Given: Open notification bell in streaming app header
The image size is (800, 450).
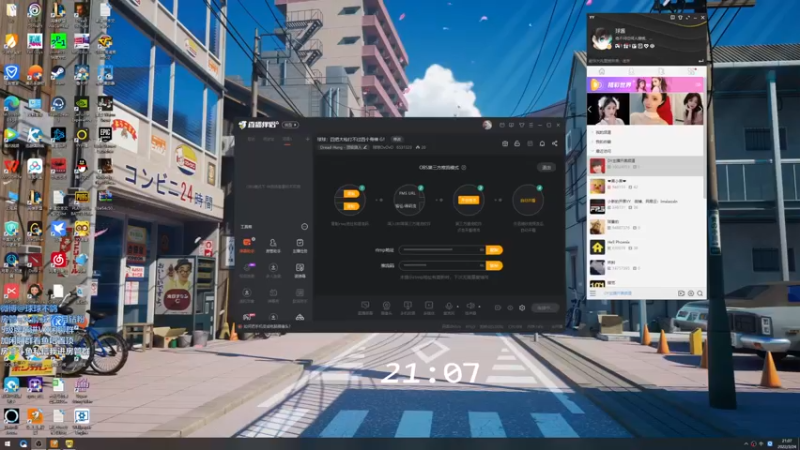Looking at the screenshot, I should coord(542,144).
